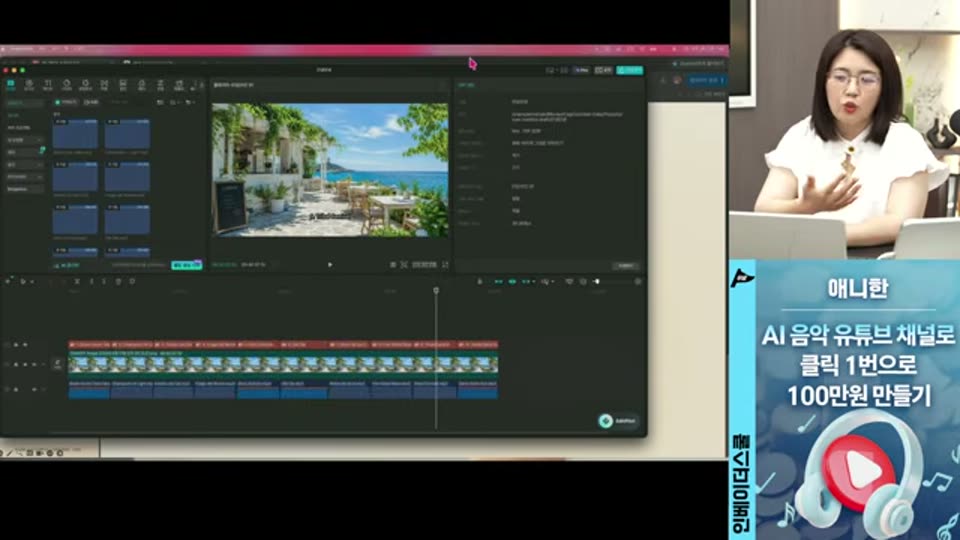Expand the hidden toolbar tabs with the double-arrow

pos(201,84)
